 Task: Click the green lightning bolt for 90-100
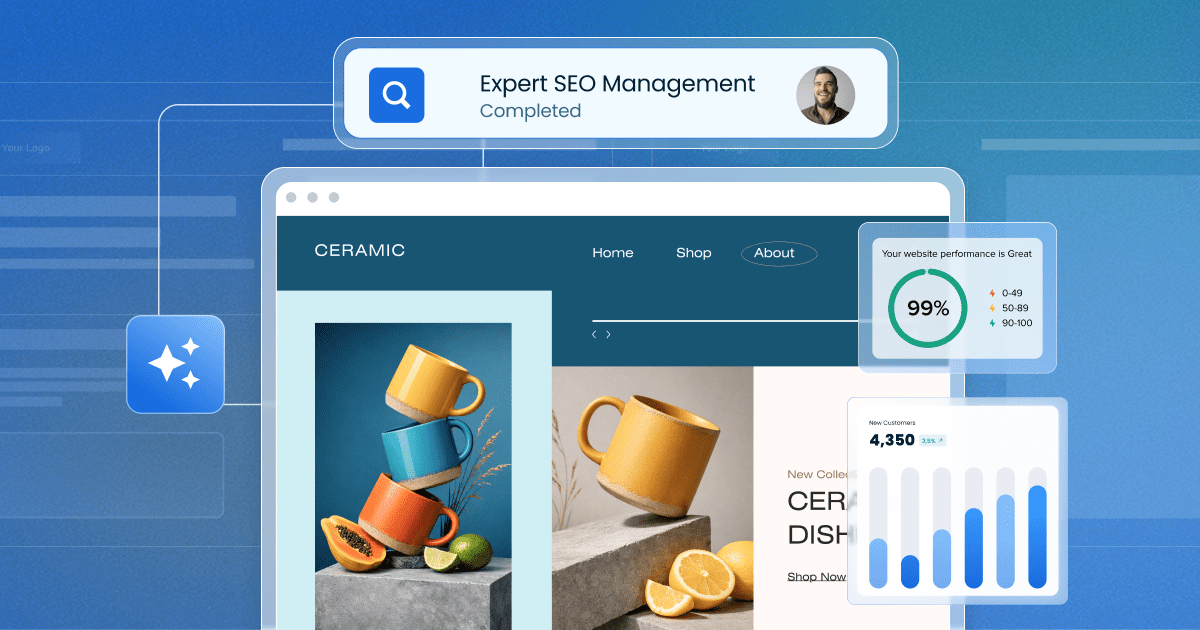[992, 323]
